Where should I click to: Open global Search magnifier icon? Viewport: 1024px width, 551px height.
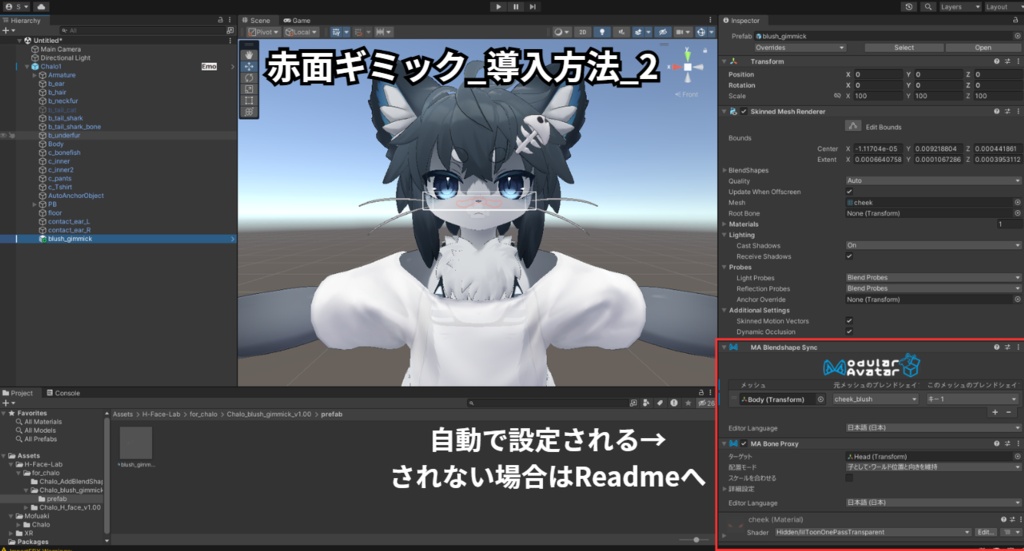pyautogui.click(x=927, y=7)
